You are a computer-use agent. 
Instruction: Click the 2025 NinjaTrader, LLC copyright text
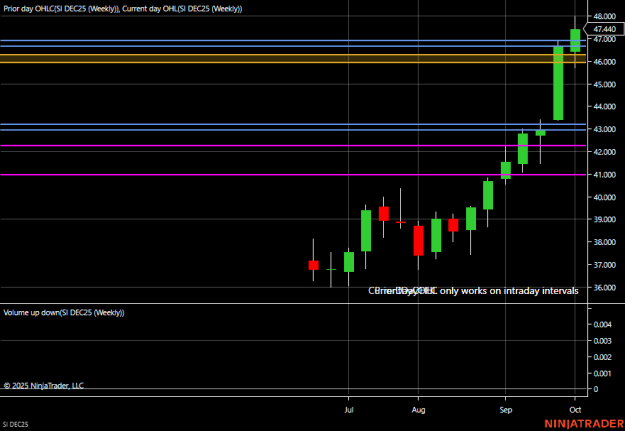point(44,386)
